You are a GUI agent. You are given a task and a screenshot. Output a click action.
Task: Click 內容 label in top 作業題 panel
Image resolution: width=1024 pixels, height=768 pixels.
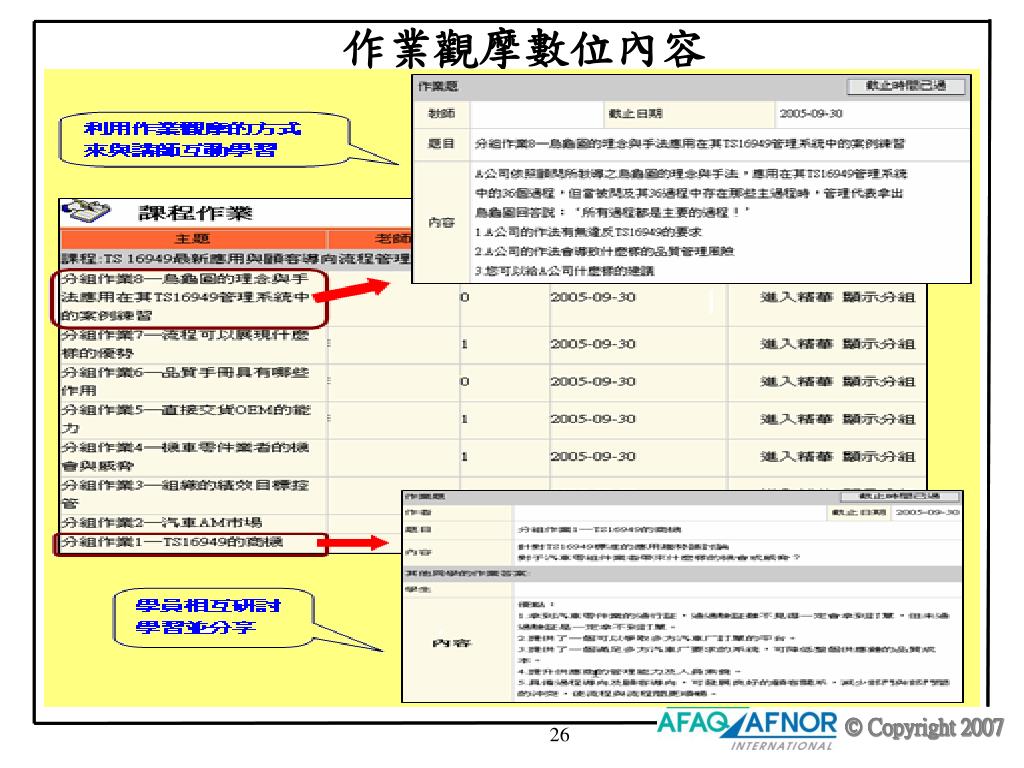tap(441, 223)
